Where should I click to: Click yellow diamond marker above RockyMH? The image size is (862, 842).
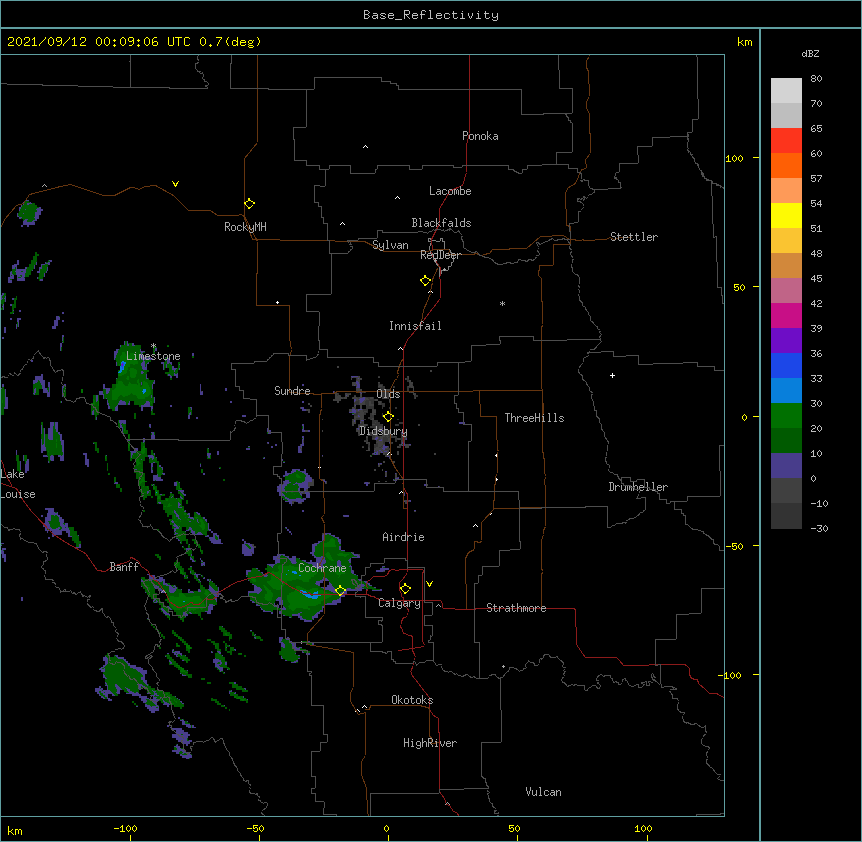click(x=250, y=204)
